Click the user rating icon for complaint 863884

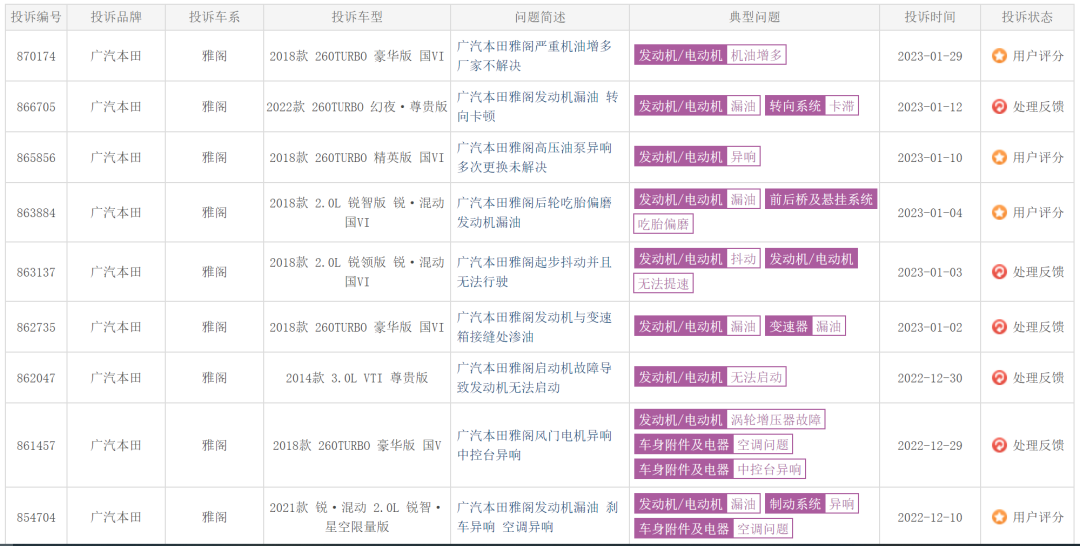999,212
